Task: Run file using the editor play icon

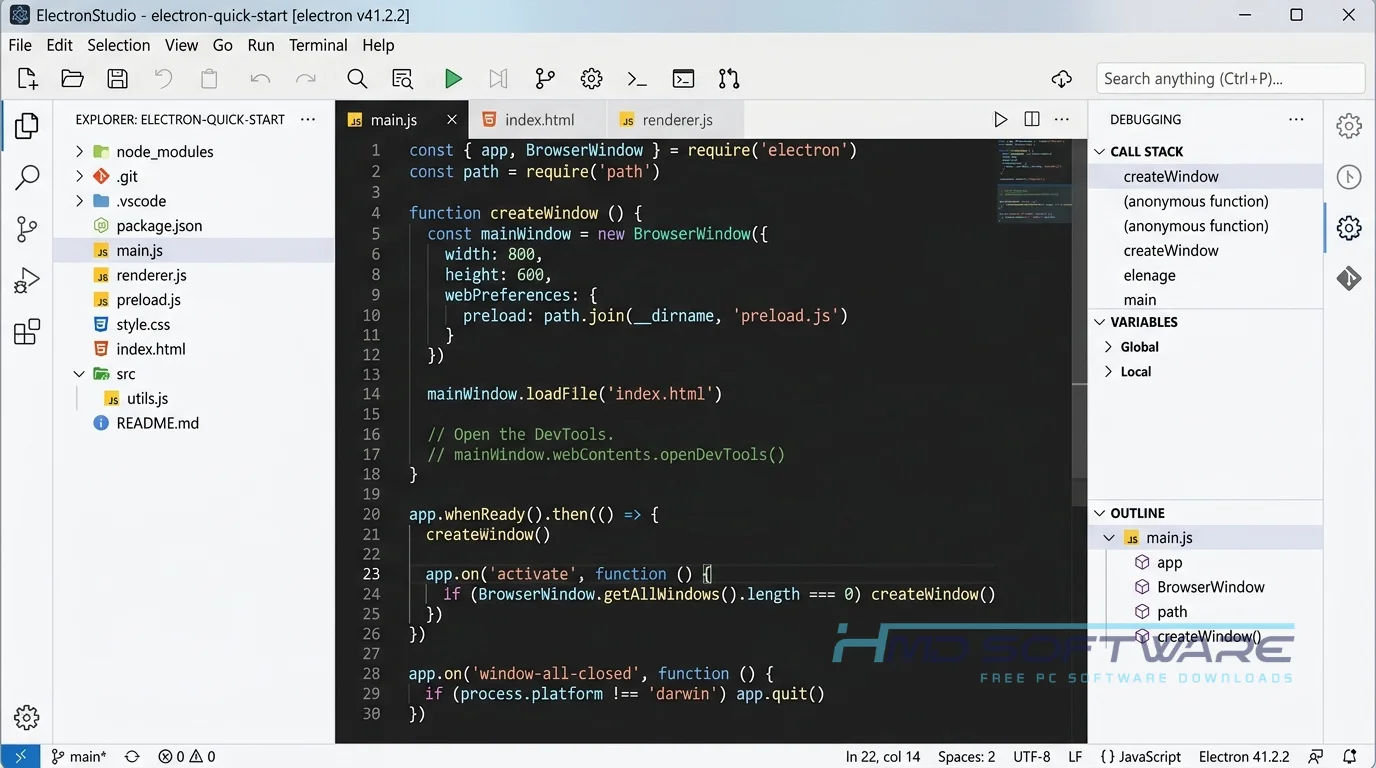Action: (x=1000, y=119)
